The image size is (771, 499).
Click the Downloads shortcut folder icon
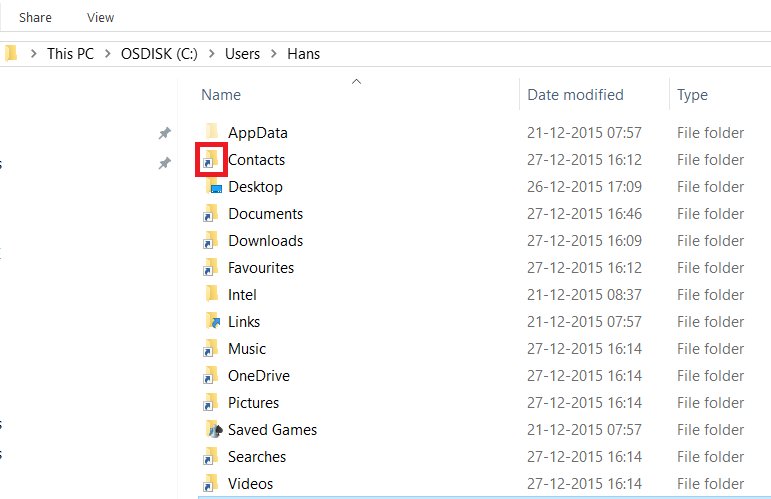click(x=210, y=240)
